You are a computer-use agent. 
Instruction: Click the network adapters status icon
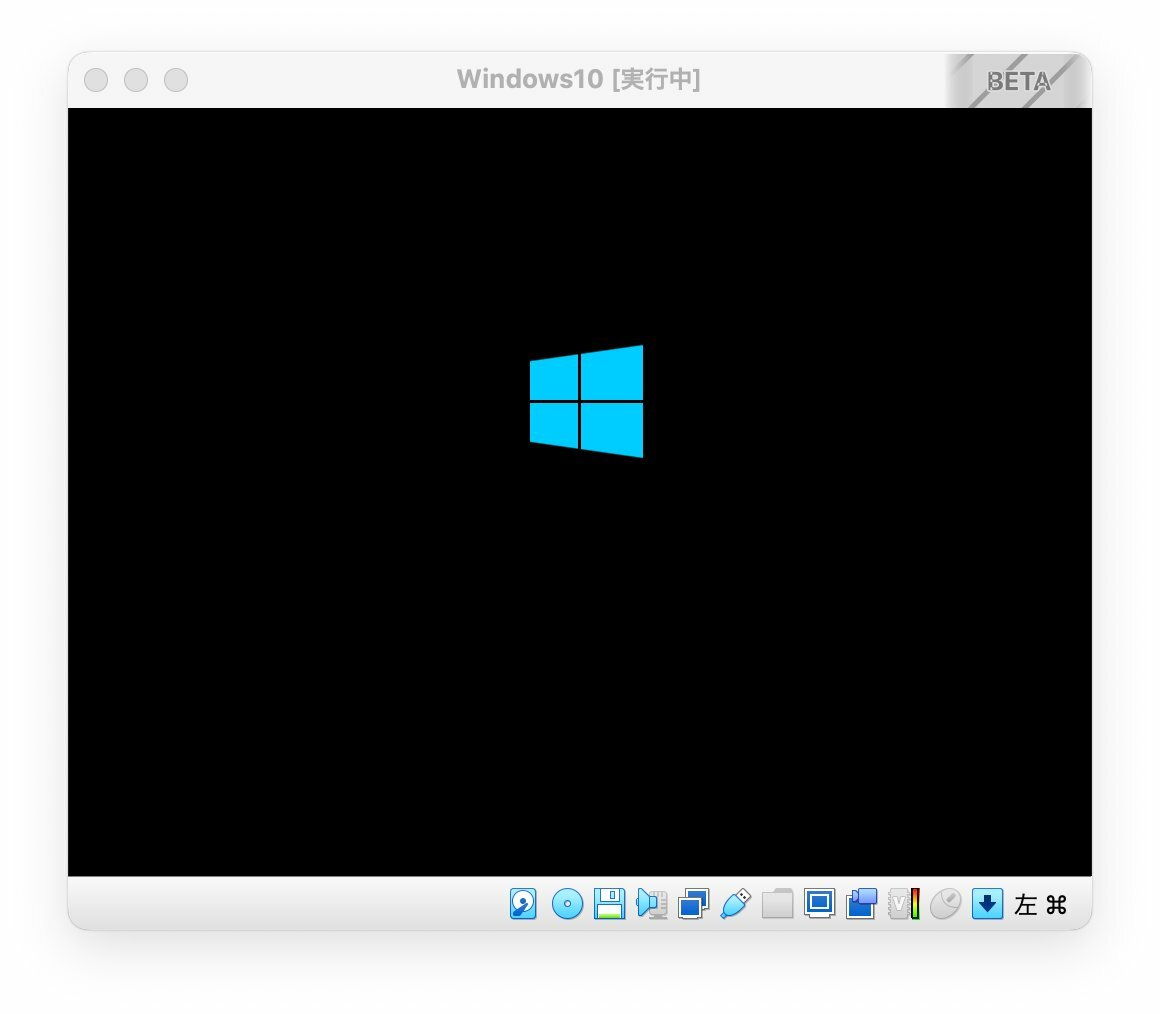click(693, 904)
